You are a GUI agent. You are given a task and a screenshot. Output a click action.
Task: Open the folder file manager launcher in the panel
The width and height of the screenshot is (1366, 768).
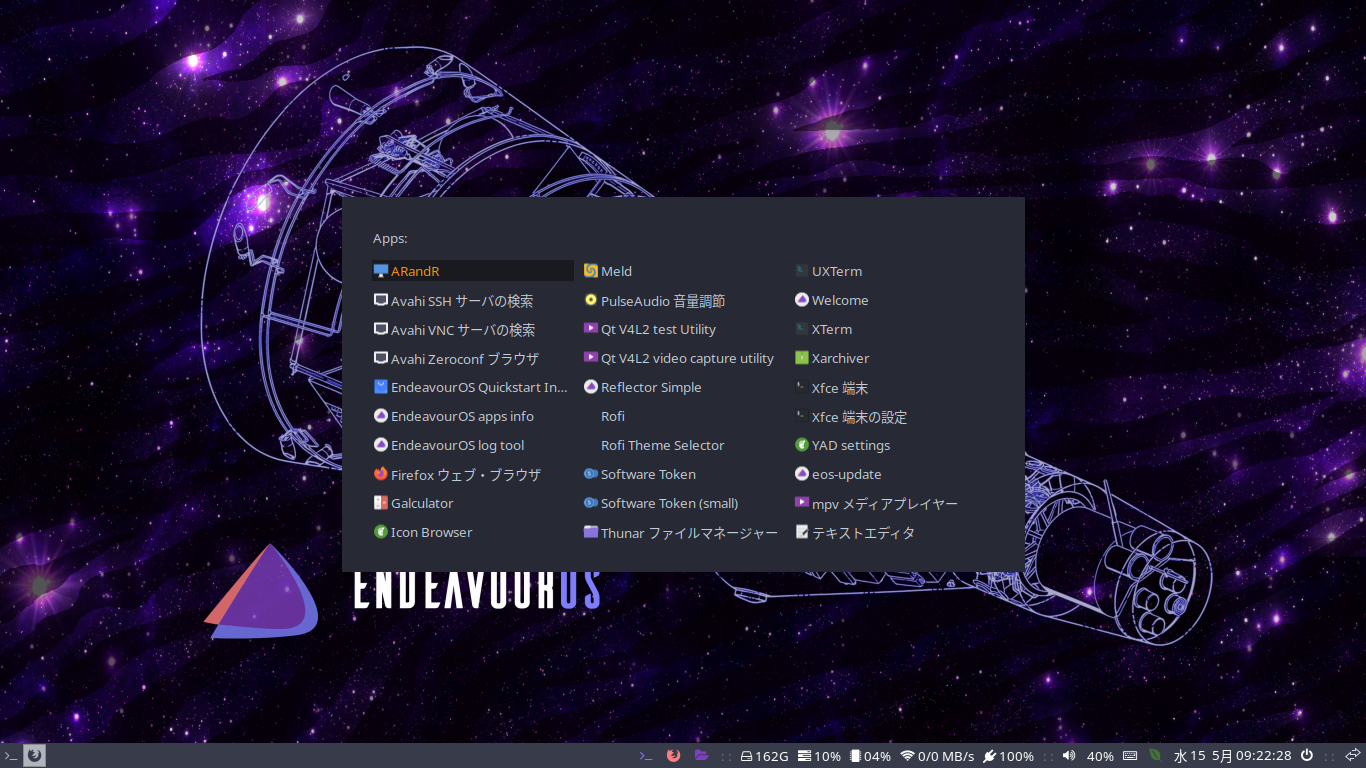coord(702,756)
